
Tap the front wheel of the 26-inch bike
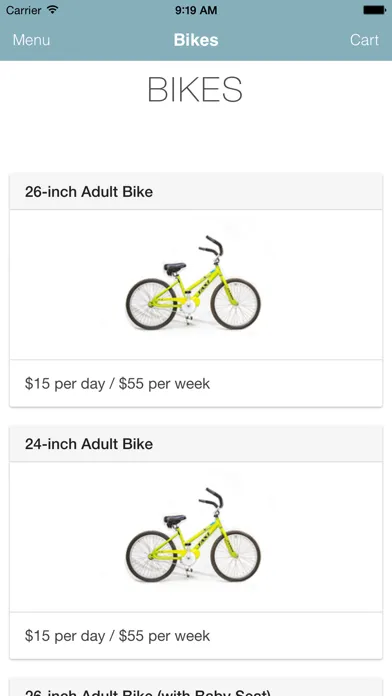click(235, 304)
